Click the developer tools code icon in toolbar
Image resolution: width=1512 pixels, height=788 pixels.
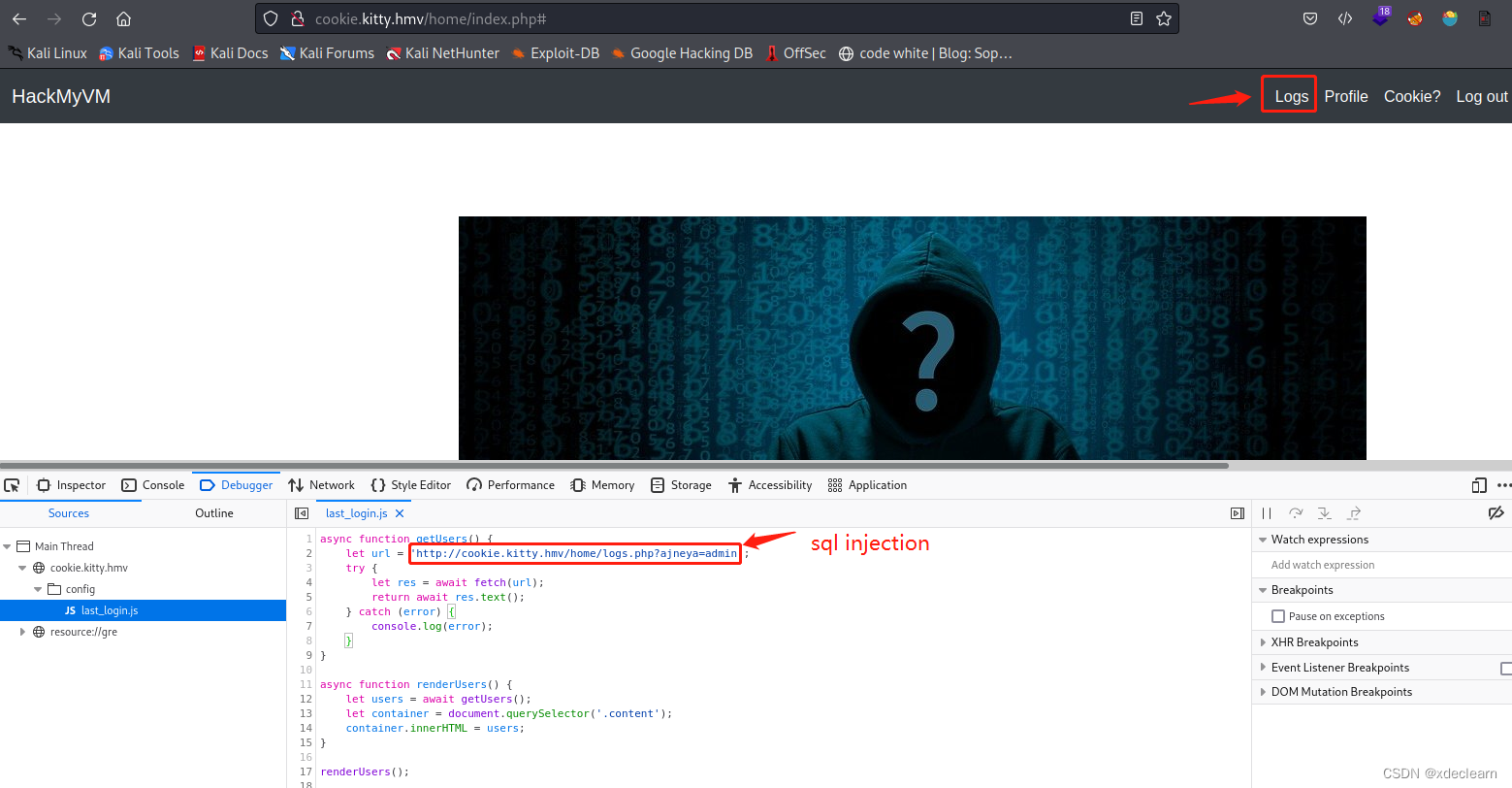1344,18
